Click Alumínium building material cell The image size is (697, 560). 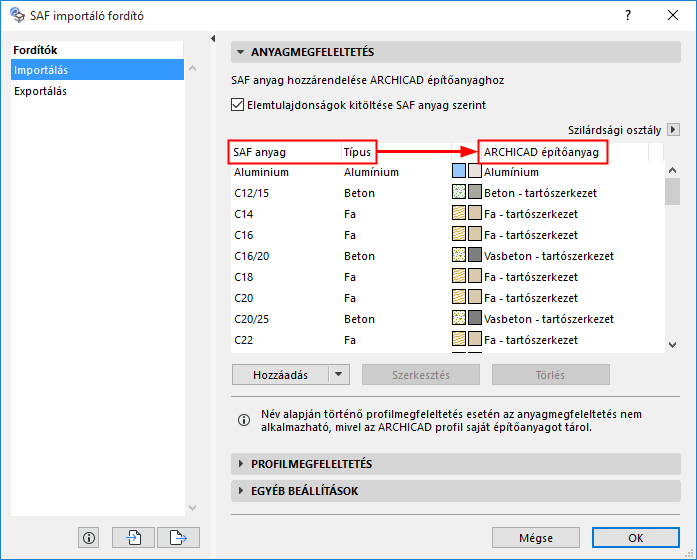pyautogui.click(x=511, y=172)
